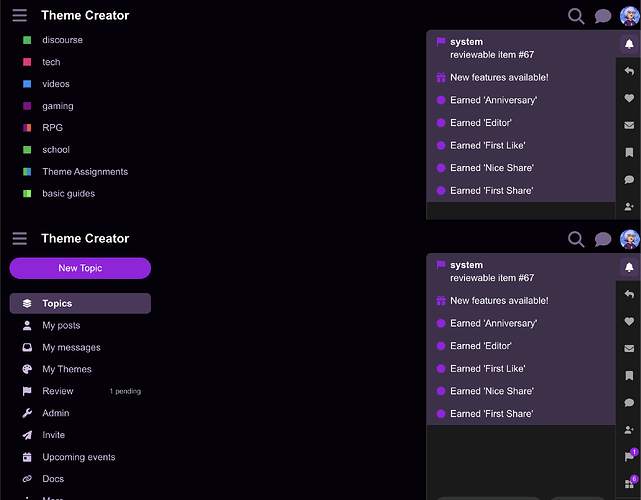Open search in the upper header
This screenshot has width=641, height=500.
pos(576,16)
